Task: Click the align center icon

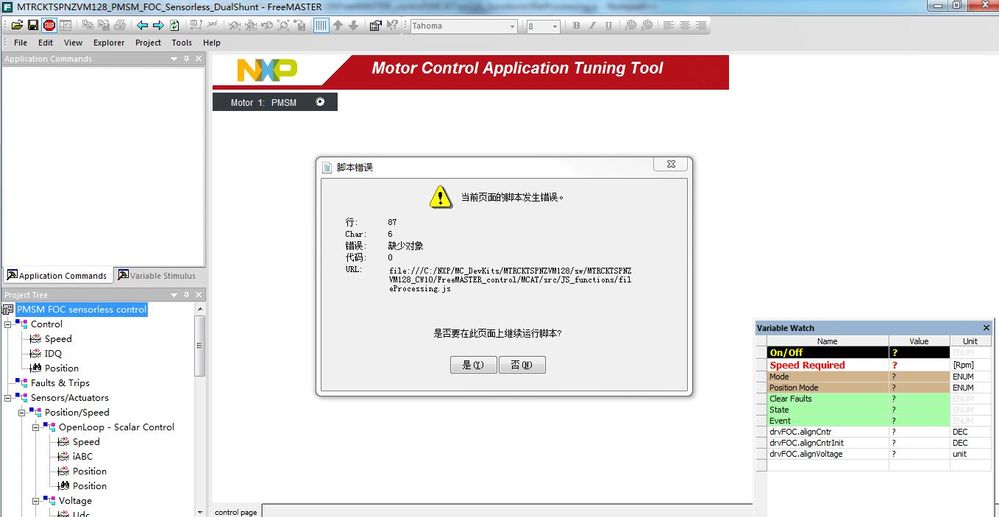Action: tap(684, 25)
